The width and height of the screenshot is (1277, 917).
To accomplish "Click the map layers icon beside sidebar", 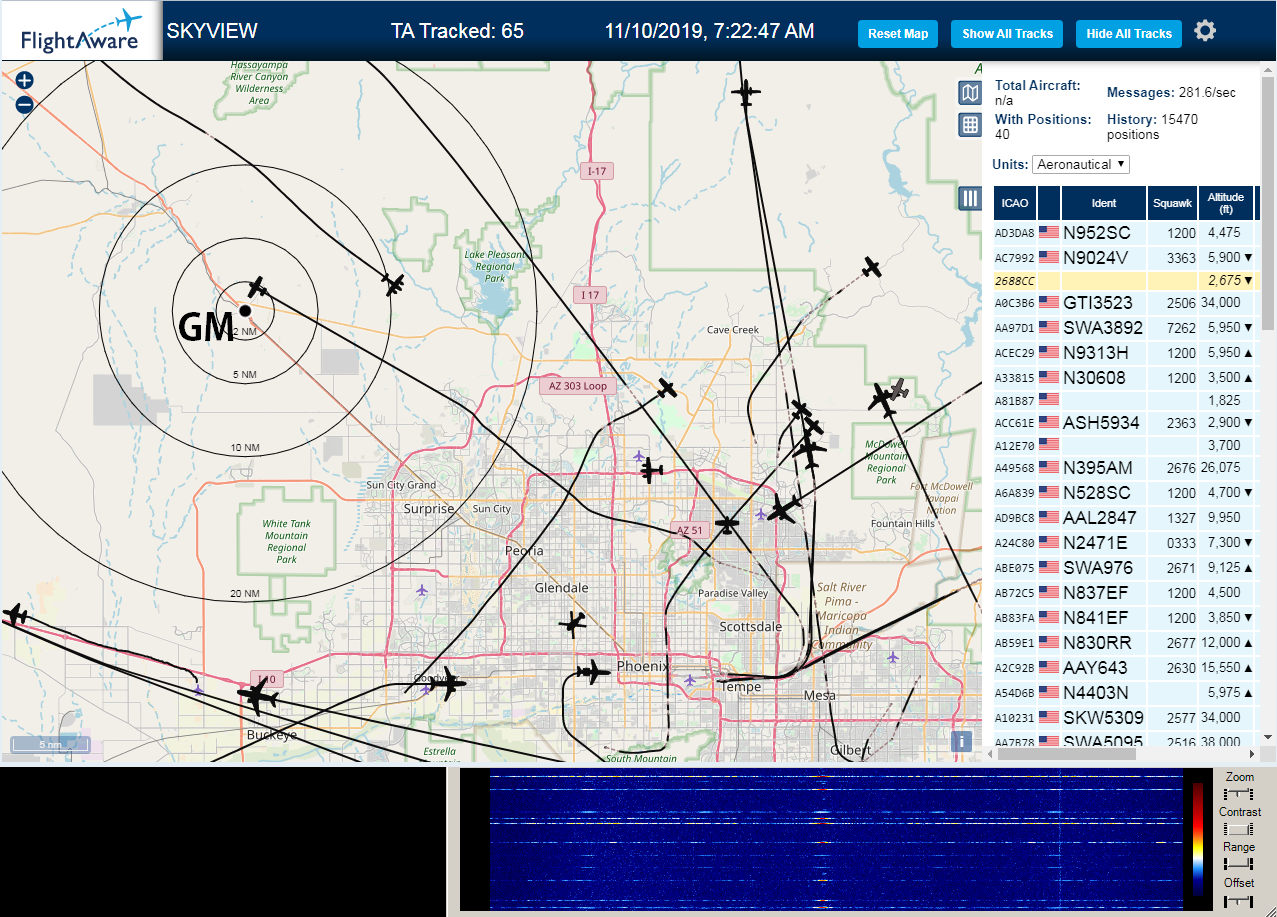I will pos(970,93).
